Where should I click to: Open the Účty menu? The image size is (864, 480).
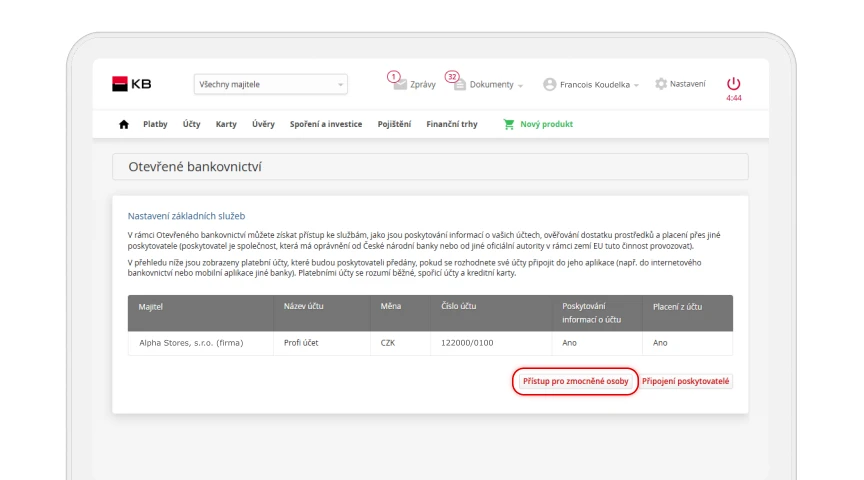coord(192,125)
